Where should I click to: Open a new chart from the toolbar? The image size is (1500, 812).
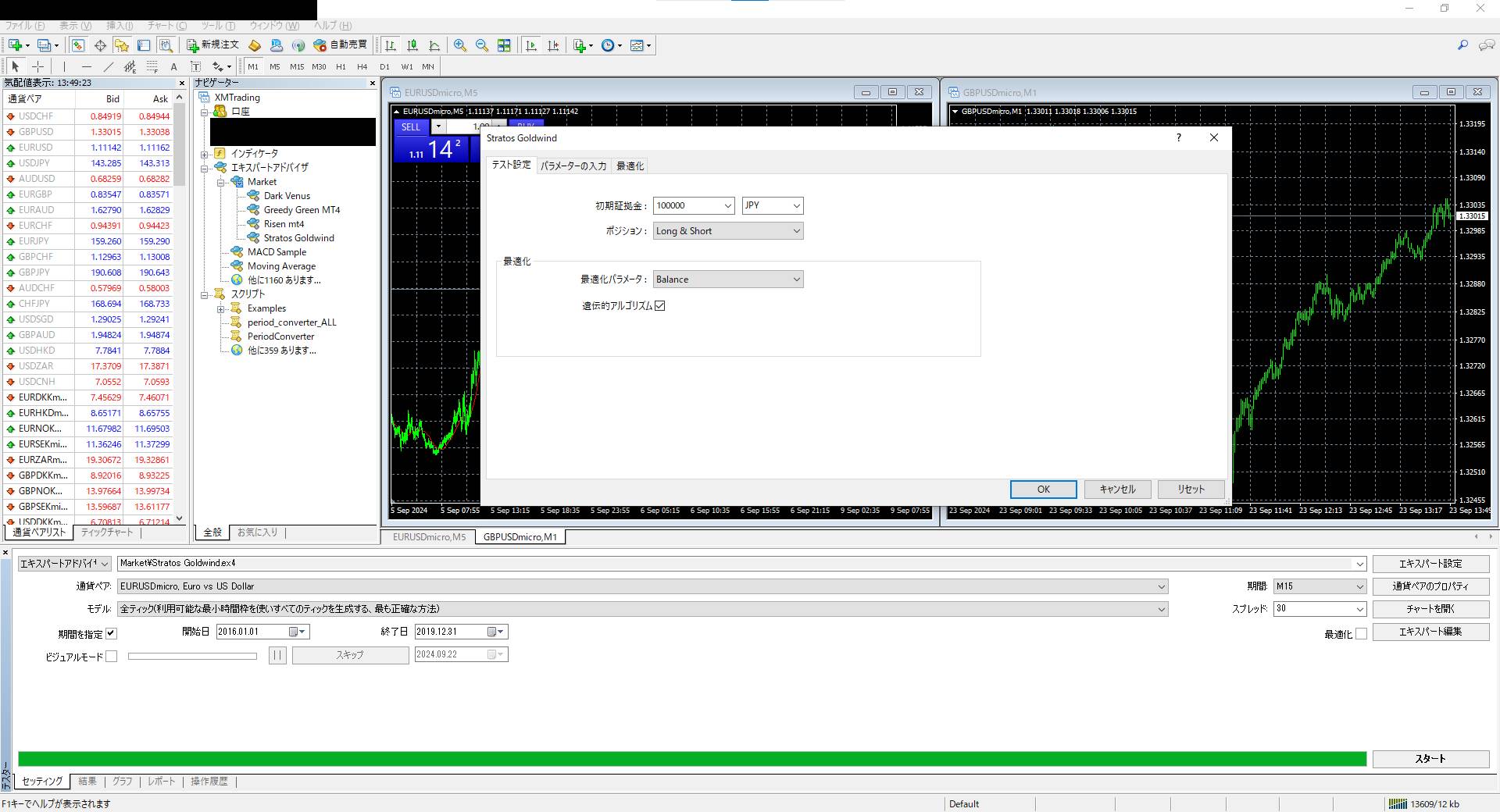click(16, 45)
